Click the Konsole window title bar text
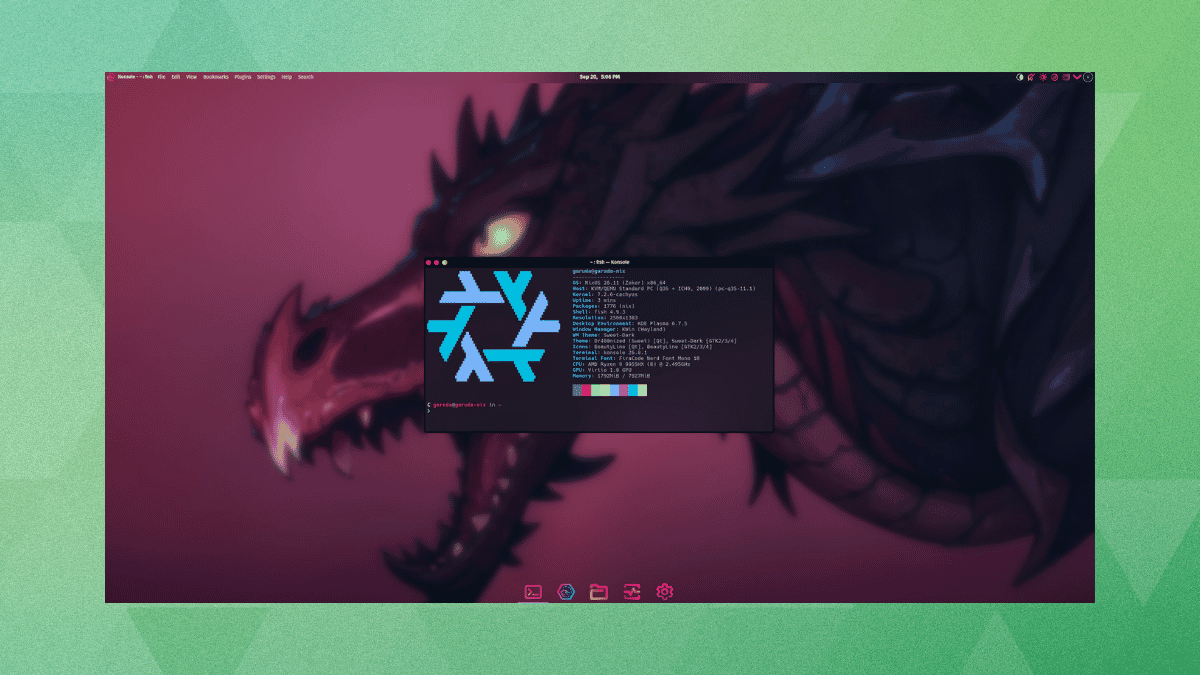The height and width of the screenshot is (675, 1200). (610, 262)
